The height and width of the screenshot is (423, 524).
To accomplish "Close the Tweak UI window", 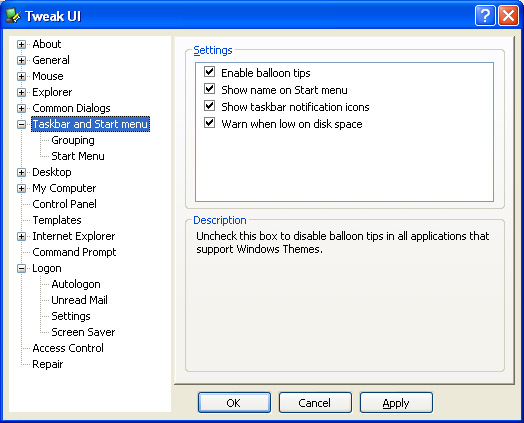I will coord(508,15).
